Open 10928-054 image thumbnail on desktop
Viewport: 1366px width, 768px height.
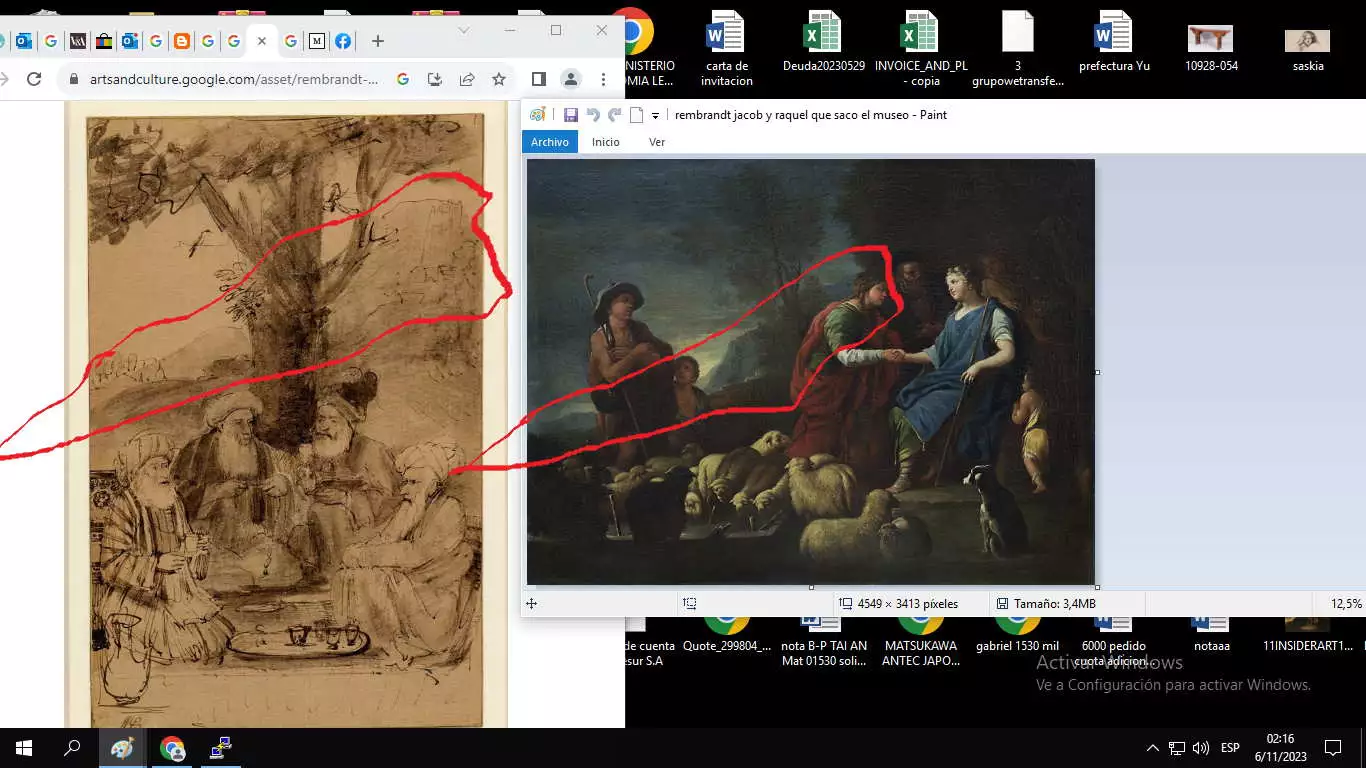[1211, 48]
